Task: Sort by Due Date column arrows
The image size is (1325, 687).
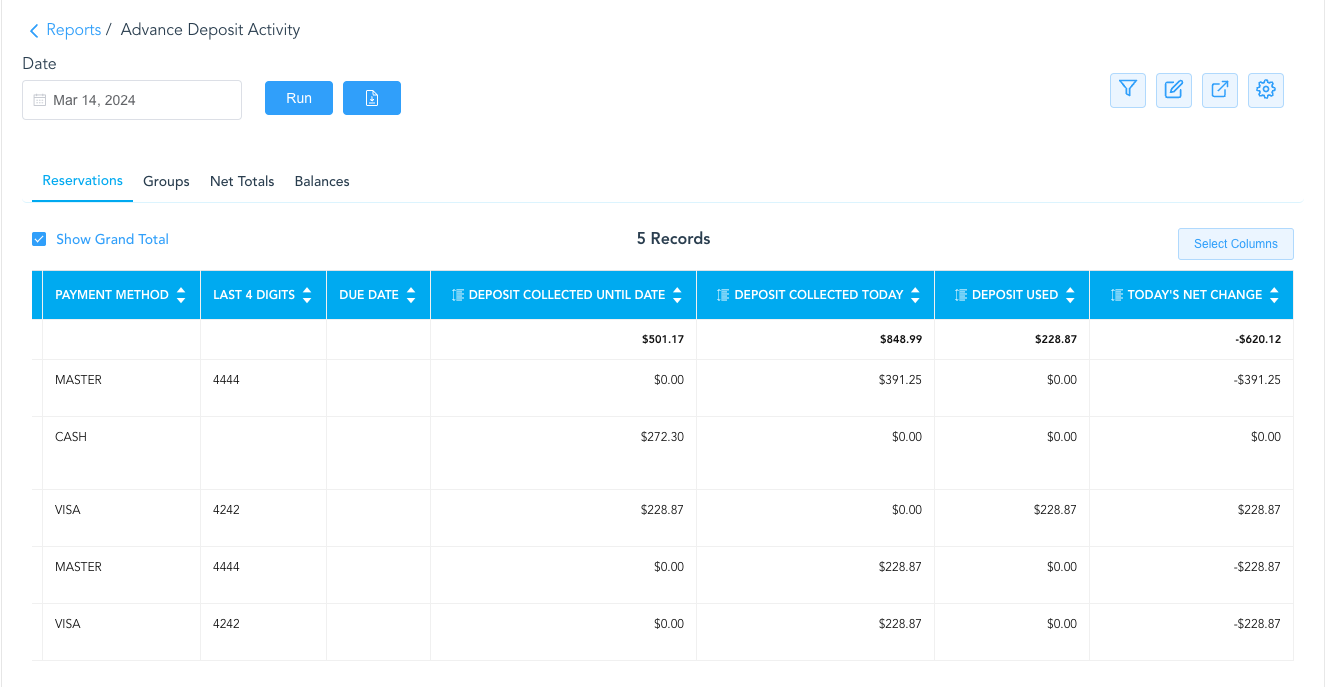Action: (411, 295)
